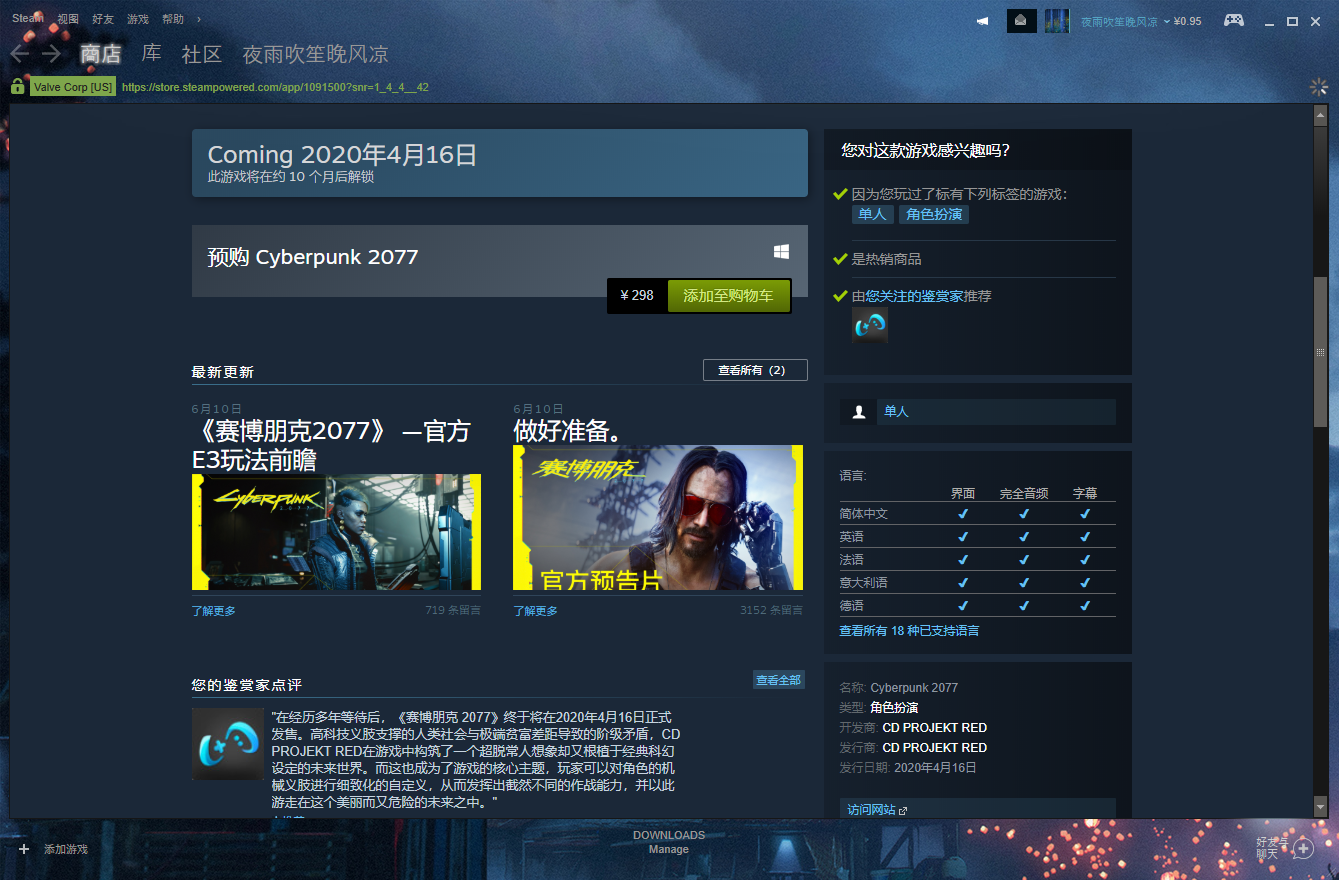This screenshot has width=1339, height=880.
Task: Open 查看所有 18 种已支持语言 link
Action: pyautogui.click(x=909, y=631)
